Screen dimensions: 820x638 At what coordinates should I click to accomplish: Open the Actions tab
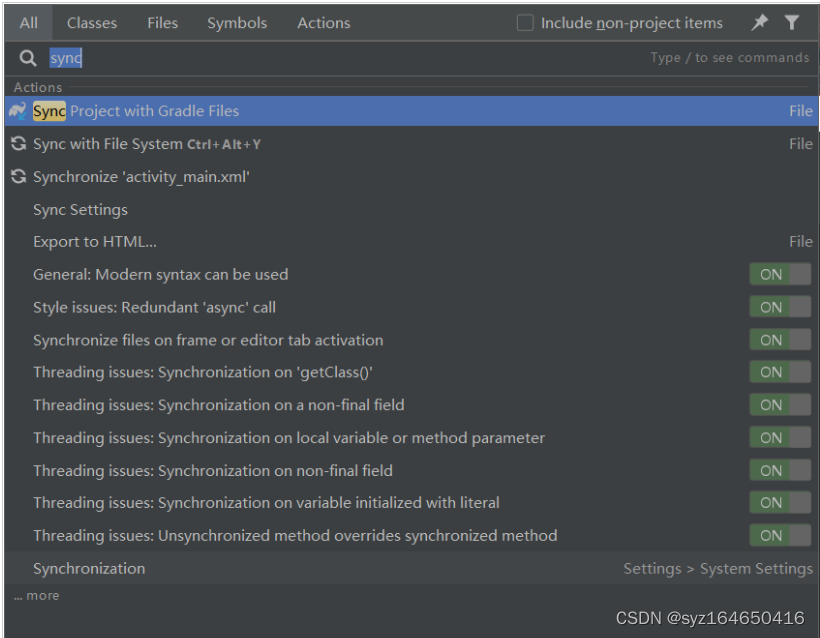(x=324, y=22)
